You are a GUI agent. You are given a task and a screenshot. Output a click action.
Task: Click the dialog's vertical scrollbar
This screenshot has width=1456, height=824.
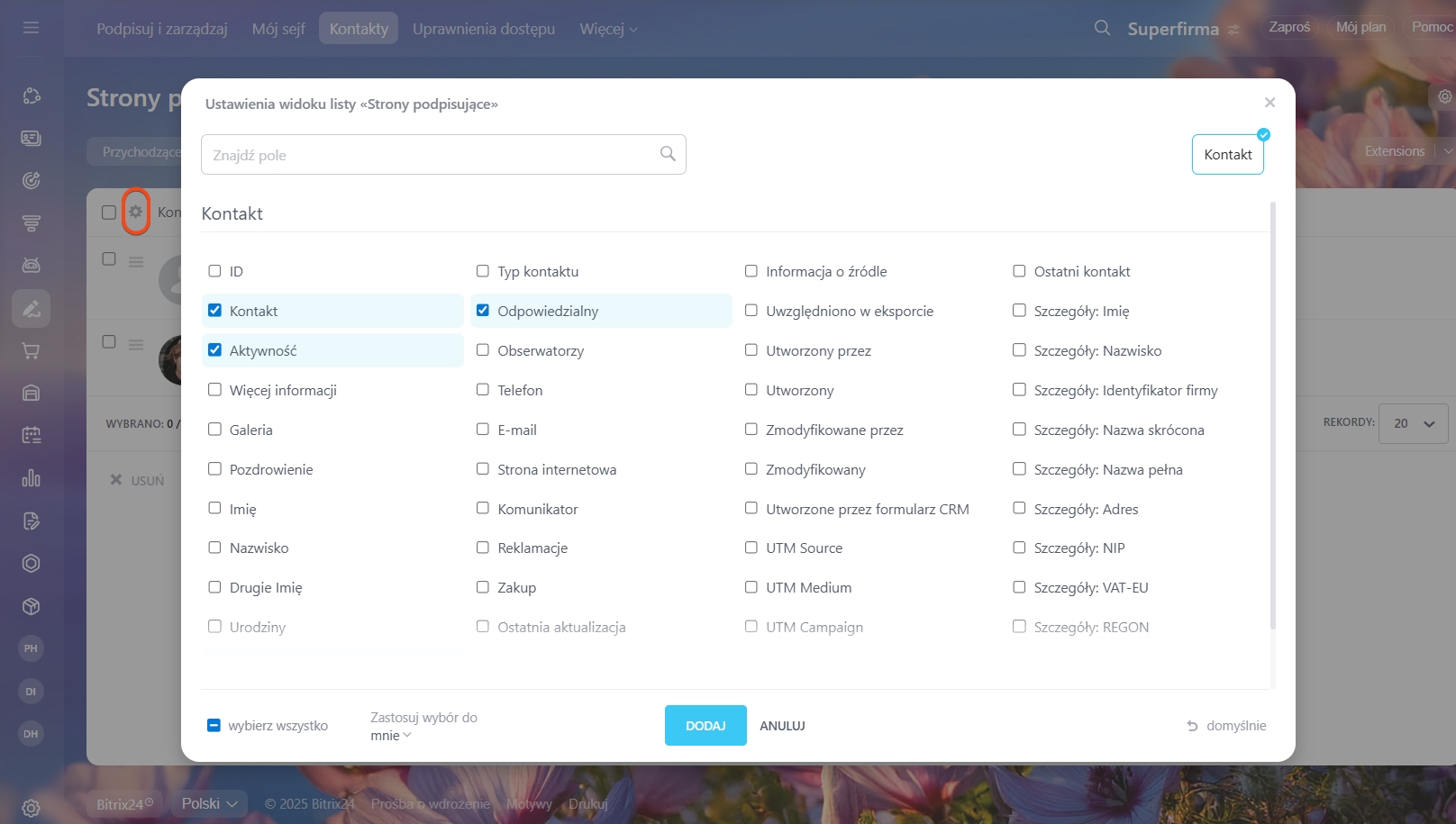click(x=1273, y=415)
